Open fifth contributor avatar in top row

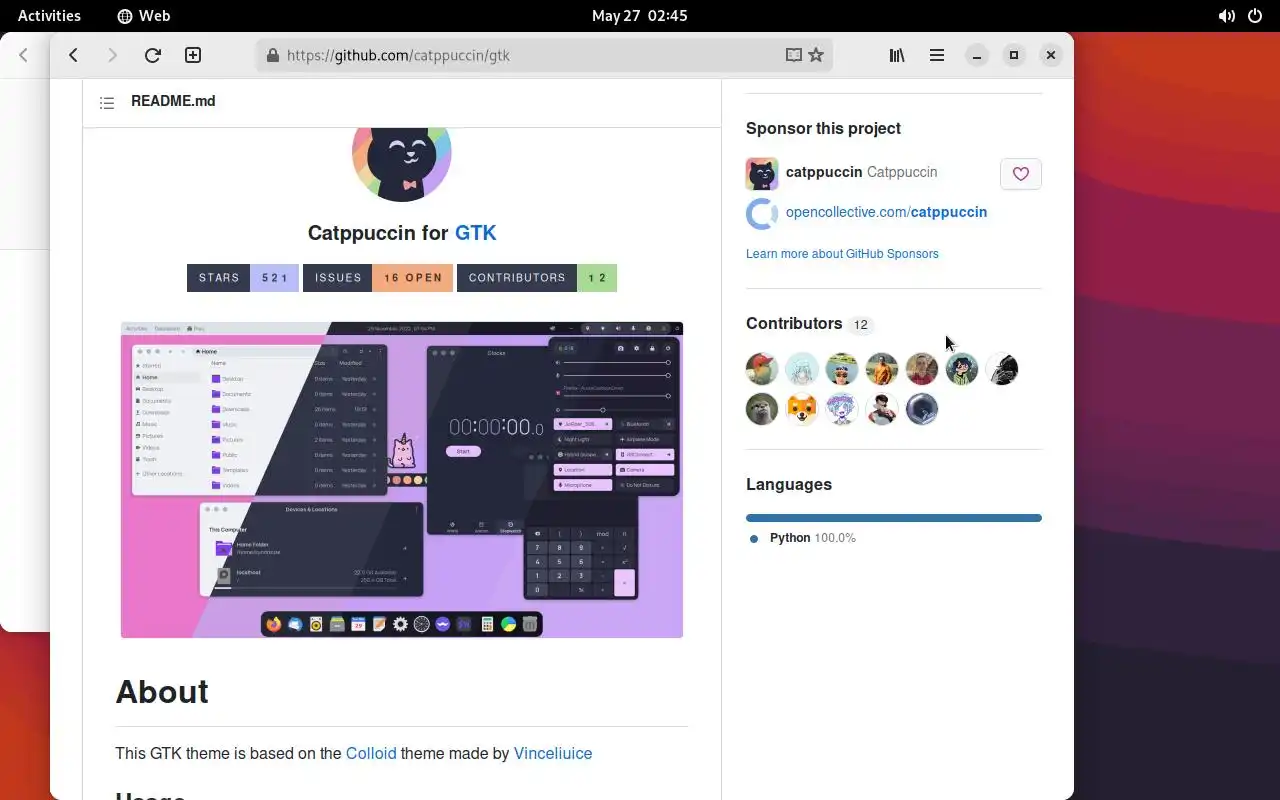[922, 369]
